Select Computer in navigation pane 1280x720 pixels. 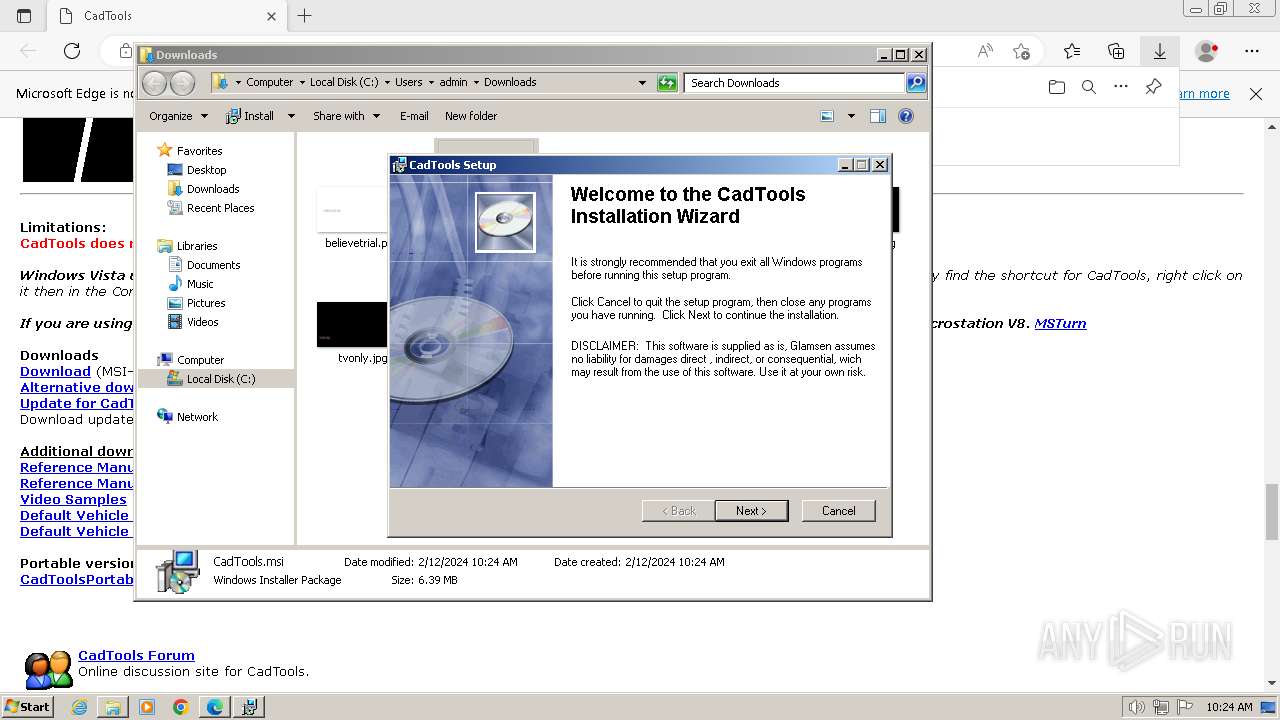click(200, 360)
